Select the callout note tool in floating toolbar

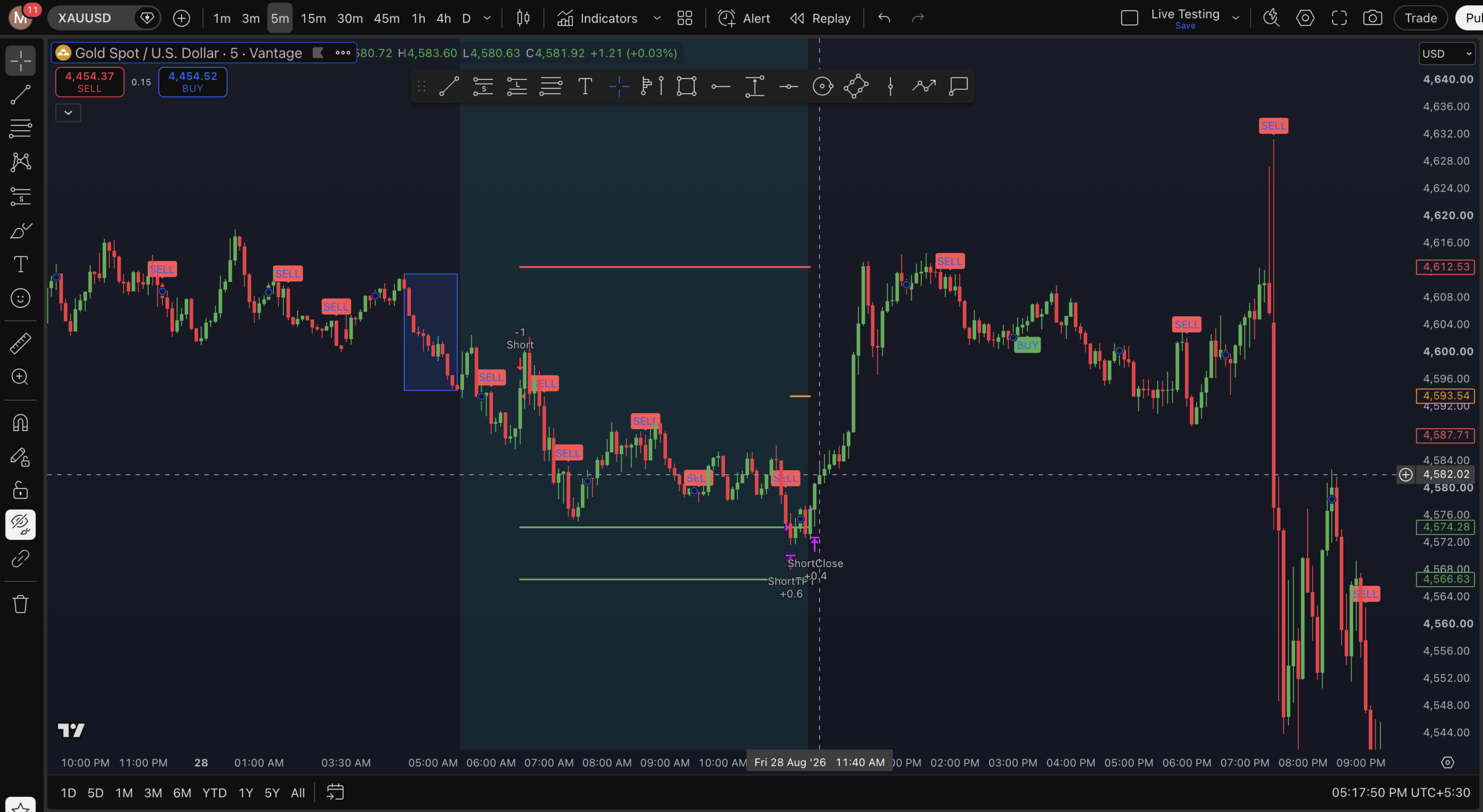tap(959, 86)
